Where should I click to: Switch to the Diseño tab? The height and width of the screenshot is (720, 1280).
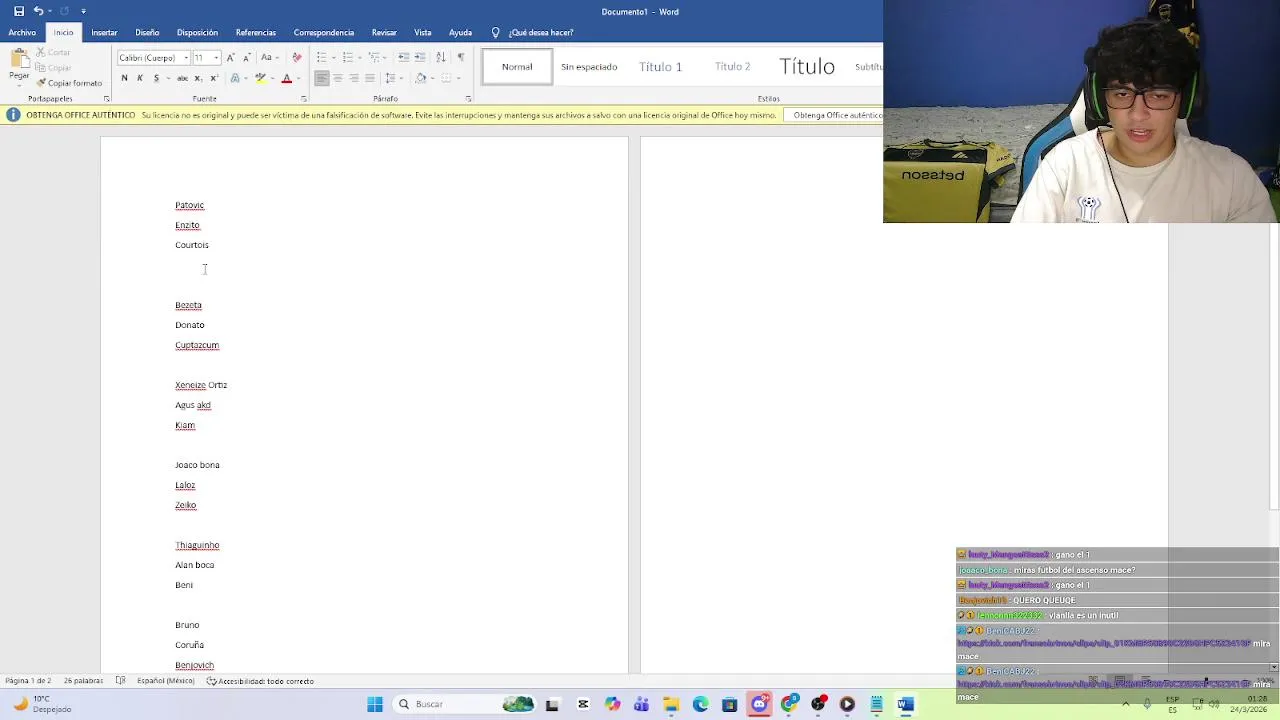pyautogui.click(x=147, y=33)
